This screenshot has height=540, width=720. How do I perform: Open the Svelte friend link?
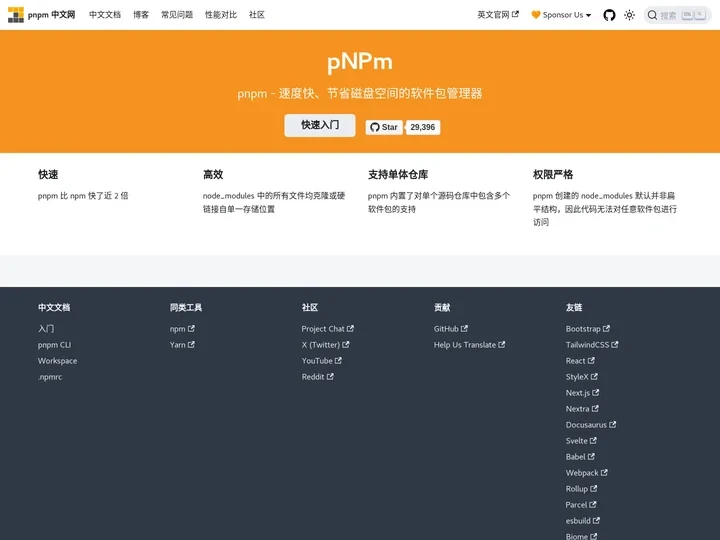pos(581,441)
